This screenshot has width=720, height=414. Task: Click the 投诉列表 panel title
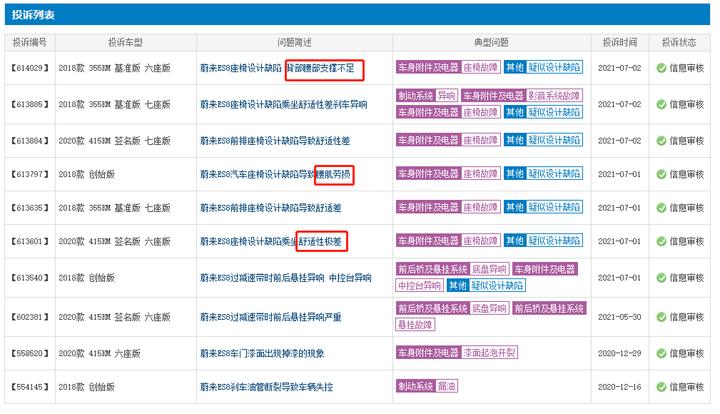33,15
